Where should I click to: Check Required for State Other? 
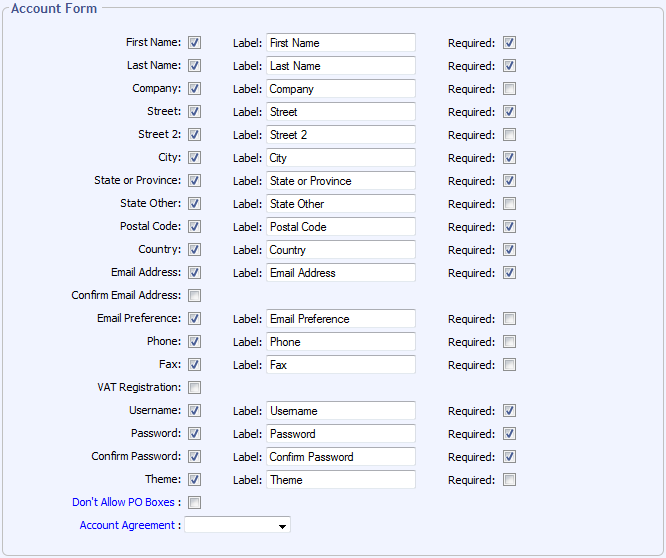[x=510, y=204]
